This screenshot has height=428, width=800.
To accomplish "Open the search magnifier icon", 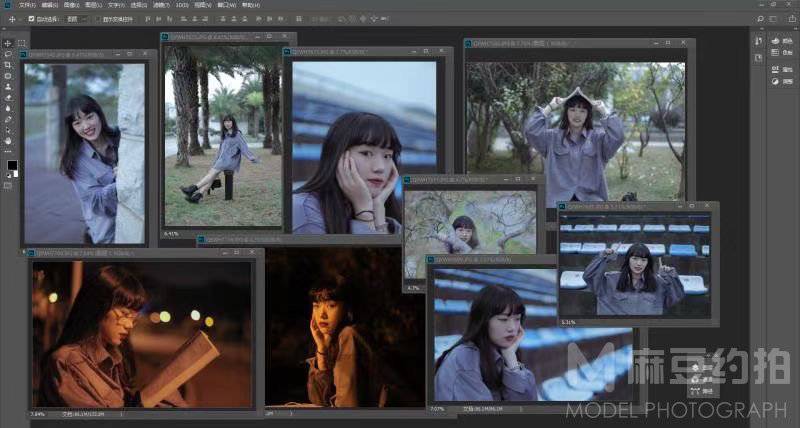I will click(760, 19).
